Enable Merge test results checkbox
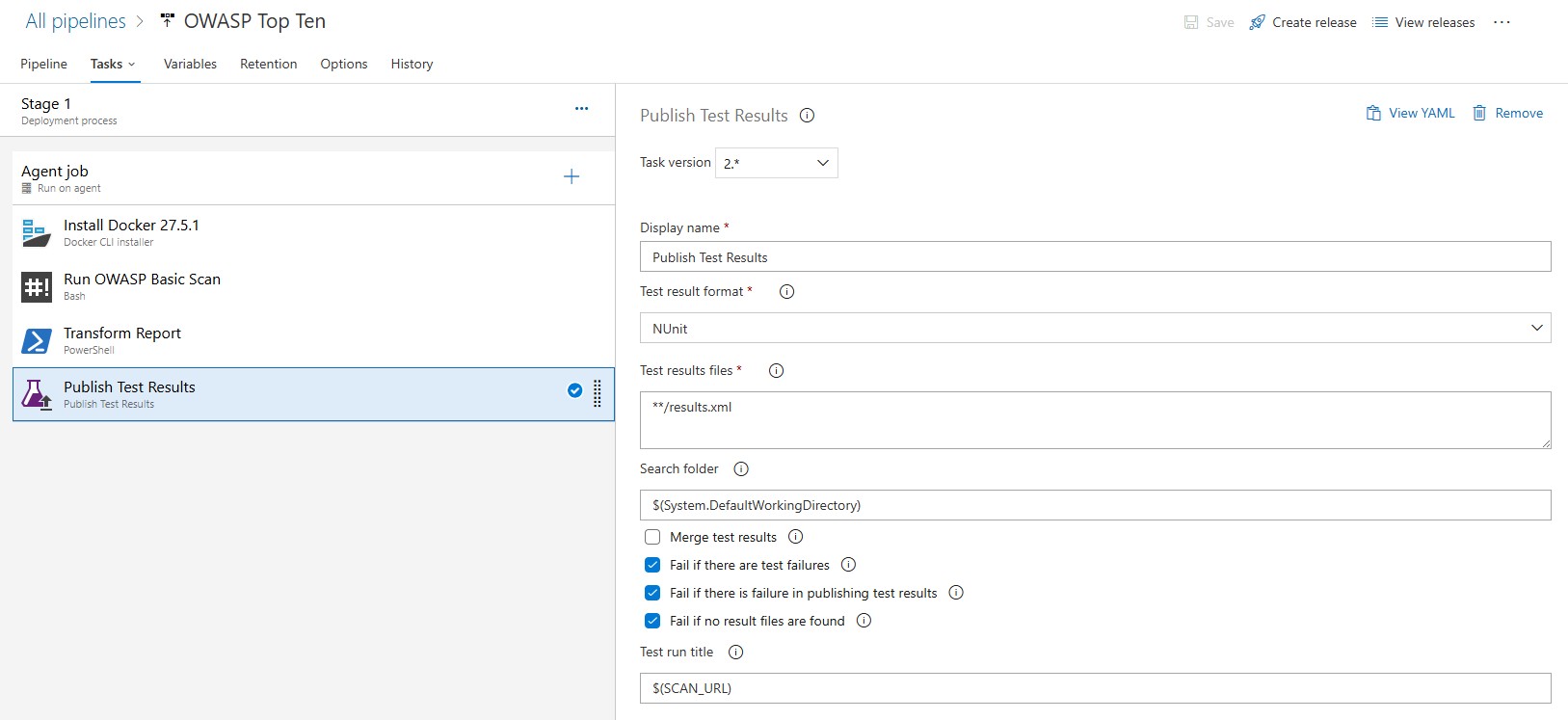 (x=652, y=537)
